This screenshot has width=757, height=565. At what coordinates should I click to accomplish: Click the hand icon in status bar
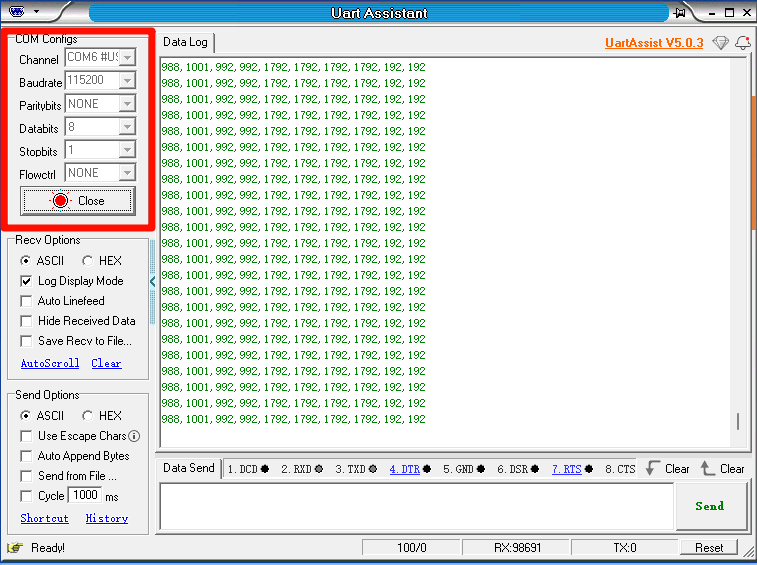tap(15, 548)
